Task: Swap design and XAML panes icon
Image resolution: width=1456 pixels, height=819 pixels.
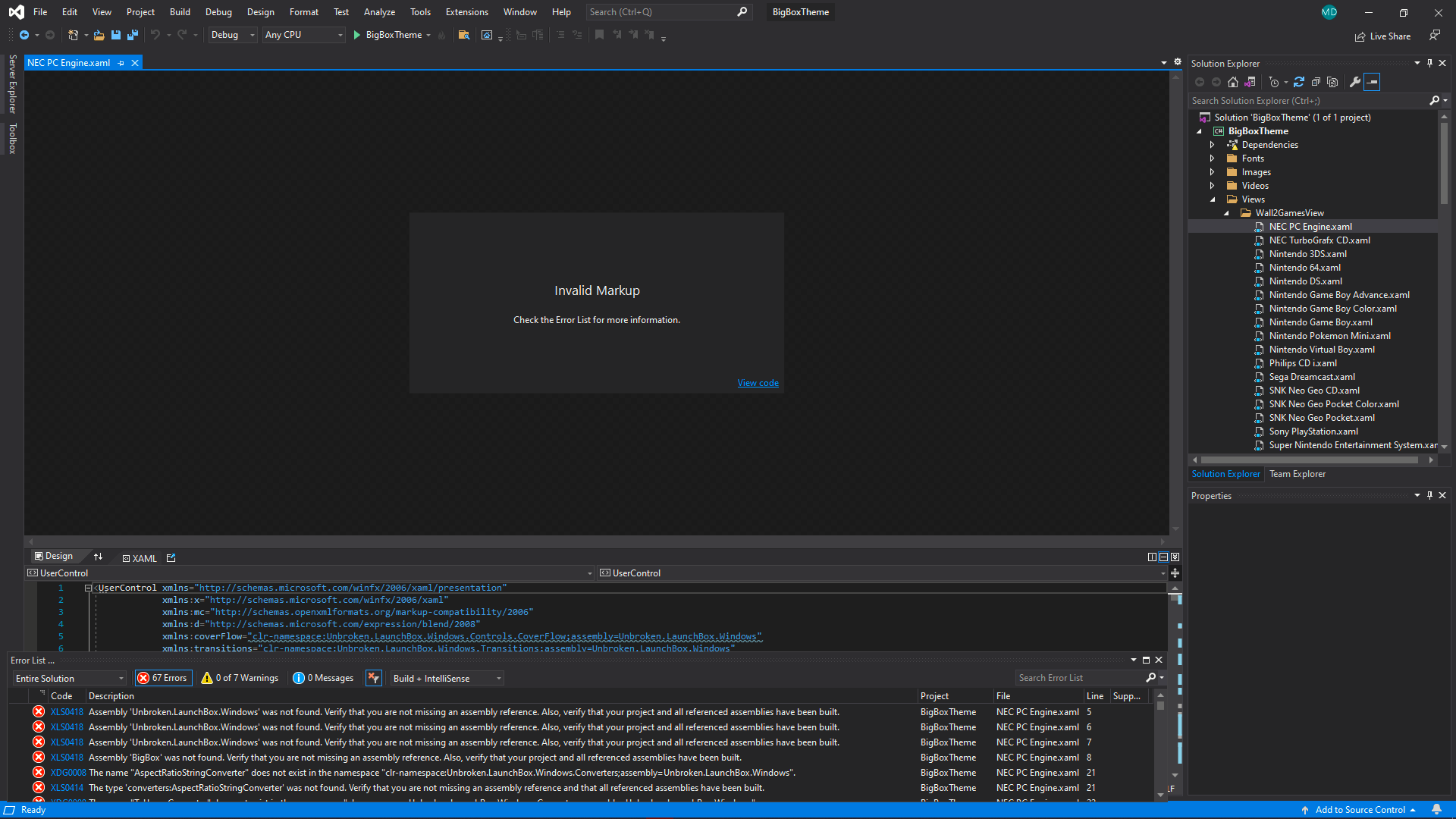Action: tap(98, 557)
